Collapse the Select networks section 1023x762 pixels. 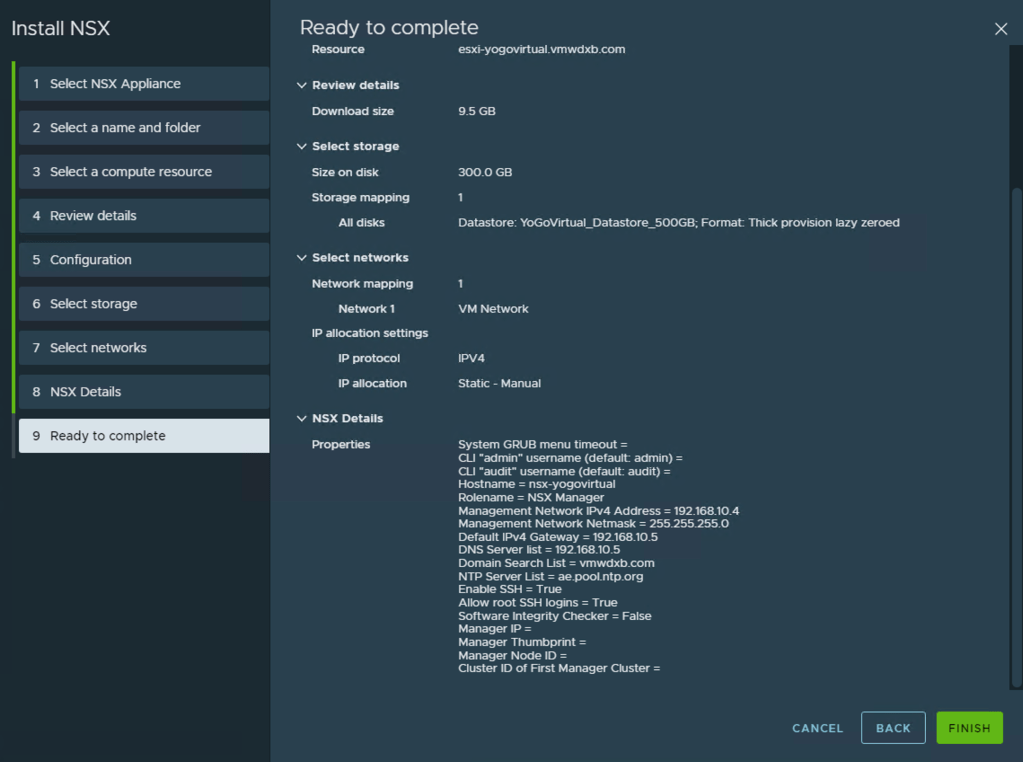[x=302, y=258]
